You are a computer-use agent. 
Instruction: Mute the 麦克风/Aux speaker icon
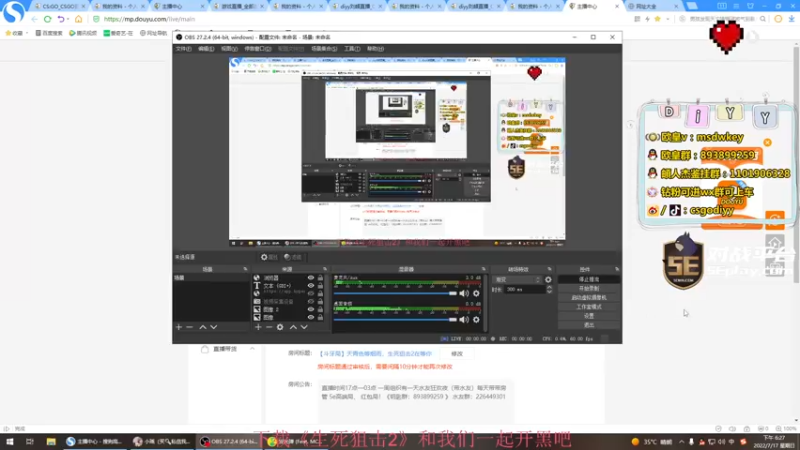click(x=464, y=293)
